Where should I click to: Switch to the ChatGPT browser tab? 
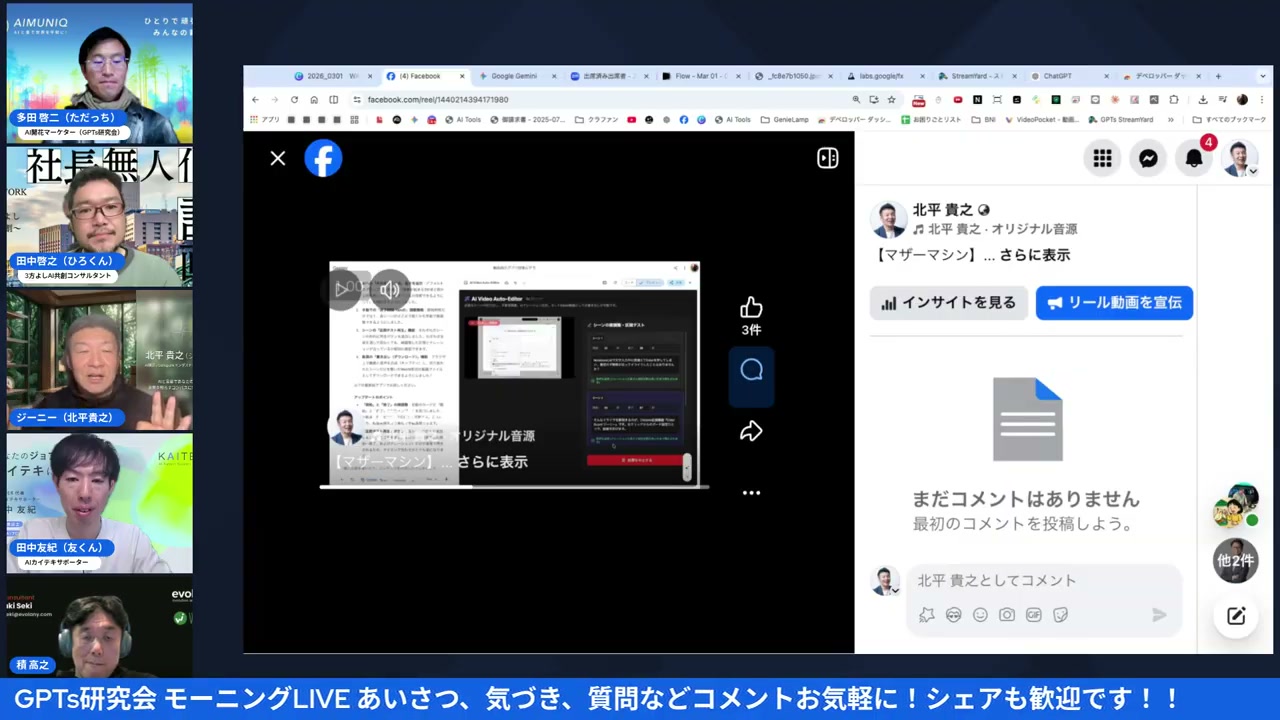click(x=1057, y=76)
